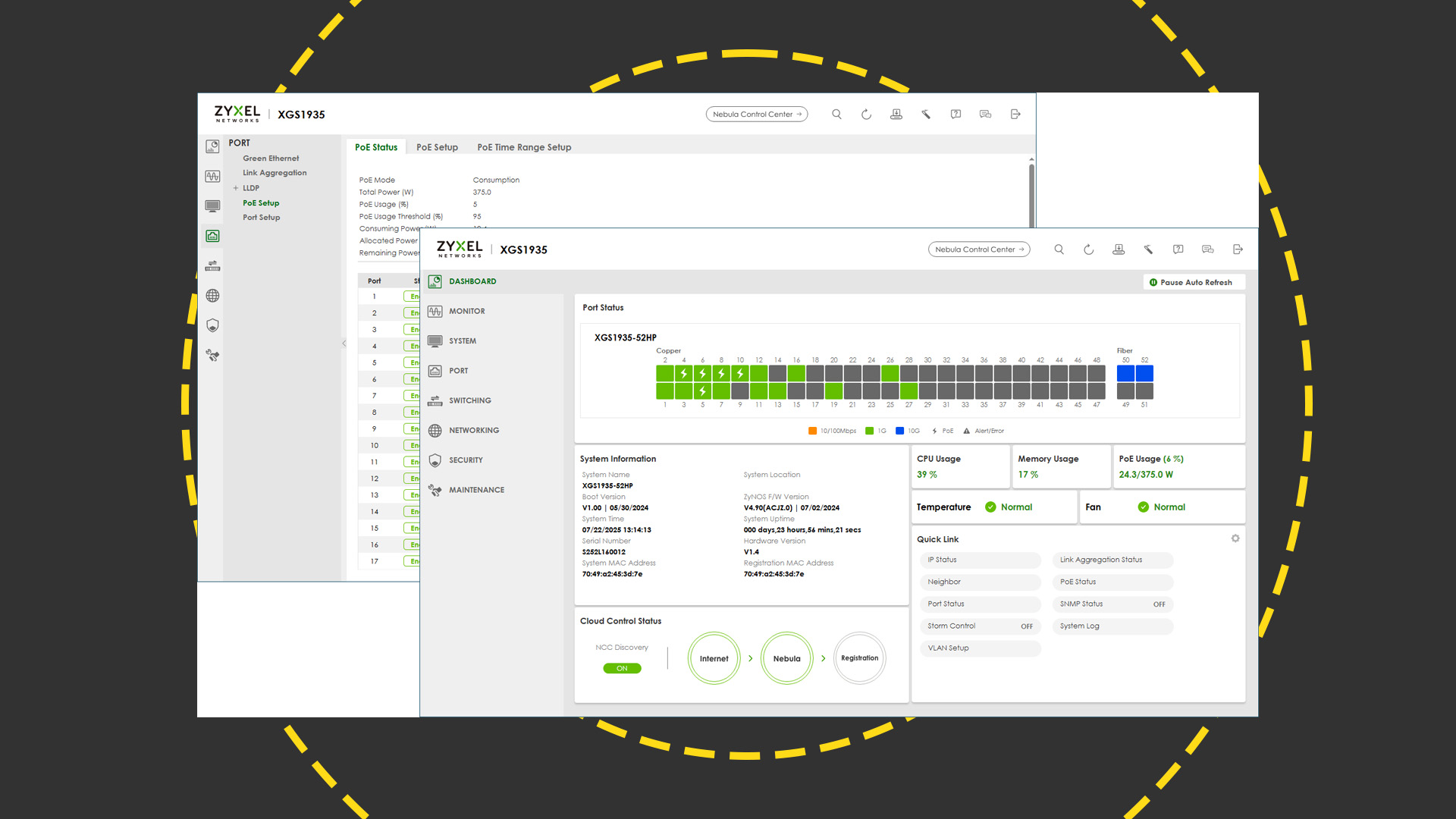
Task: Click the help question icon in front window header
Action: tap(1178, 249)
